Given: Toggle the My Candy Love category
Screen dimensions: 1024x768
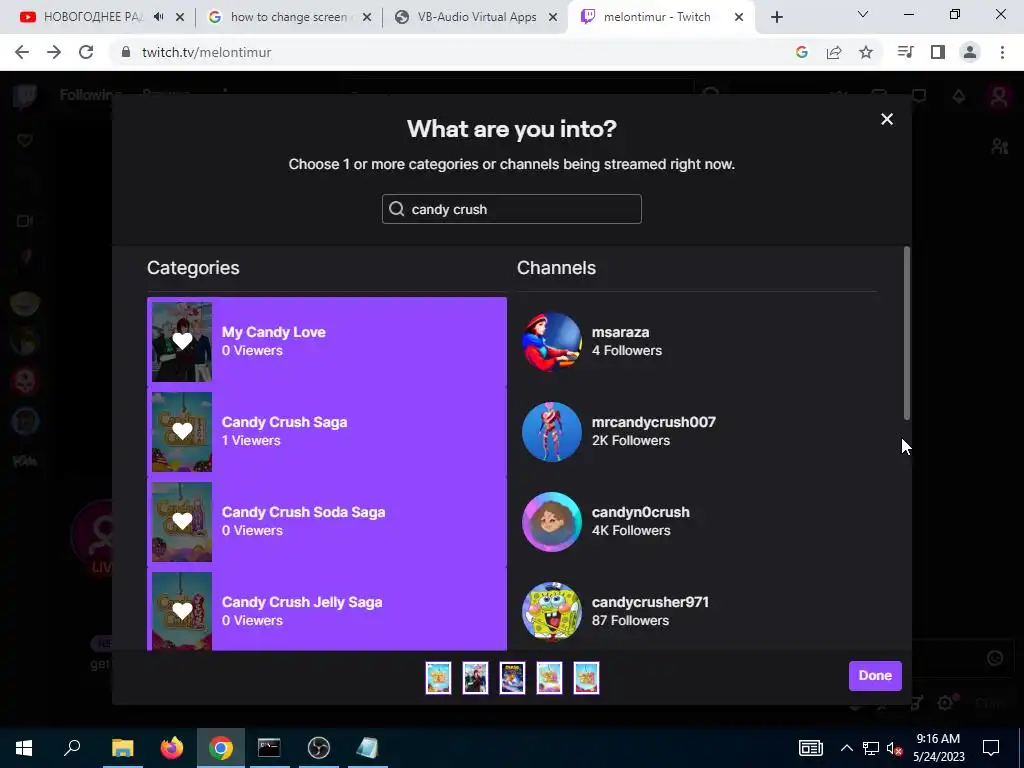Looking at the screenshot, I should 327,342.
